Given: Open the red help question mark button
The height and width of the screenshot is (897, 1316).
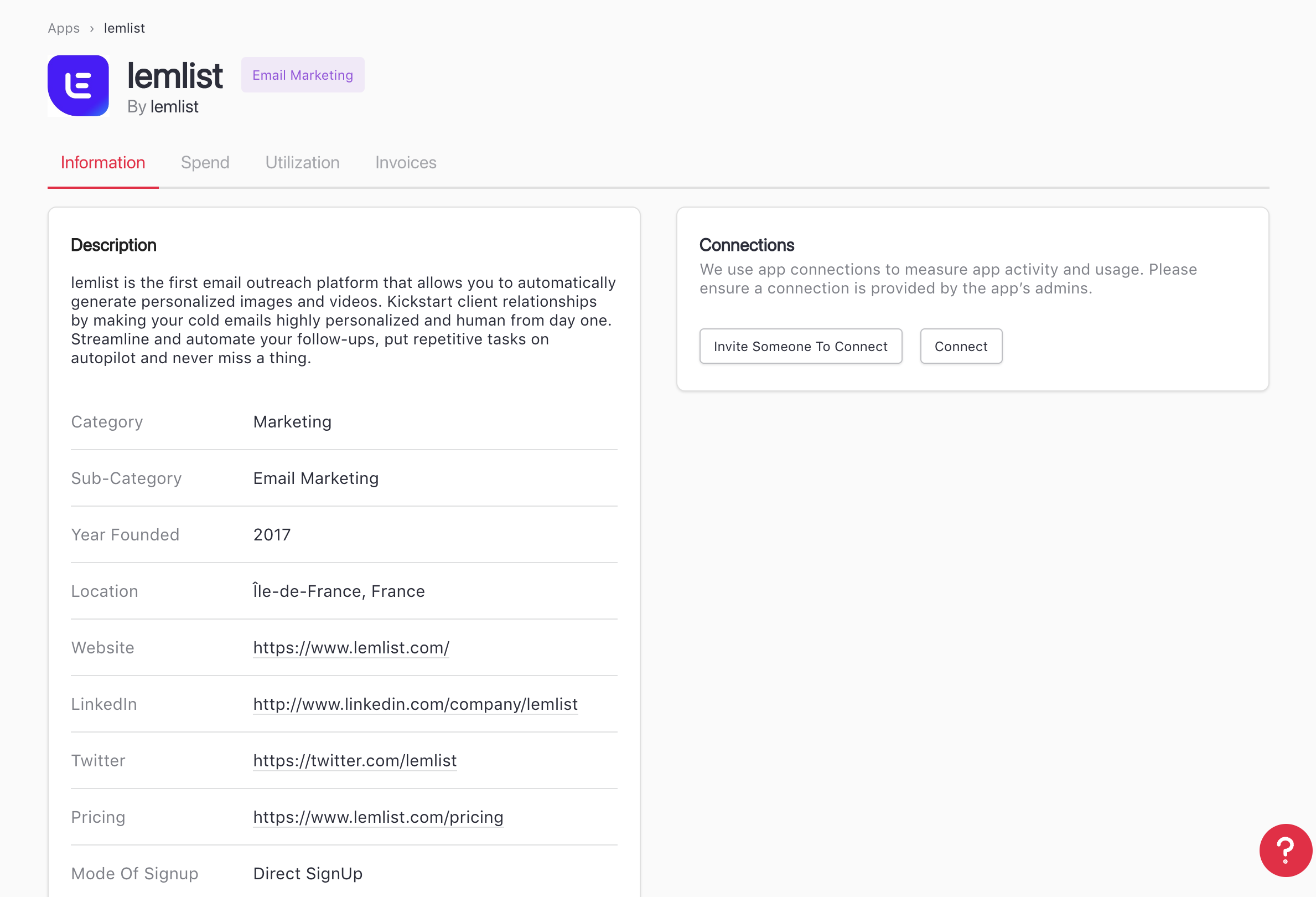Looking at the screenshot, I should [1285, 849].
